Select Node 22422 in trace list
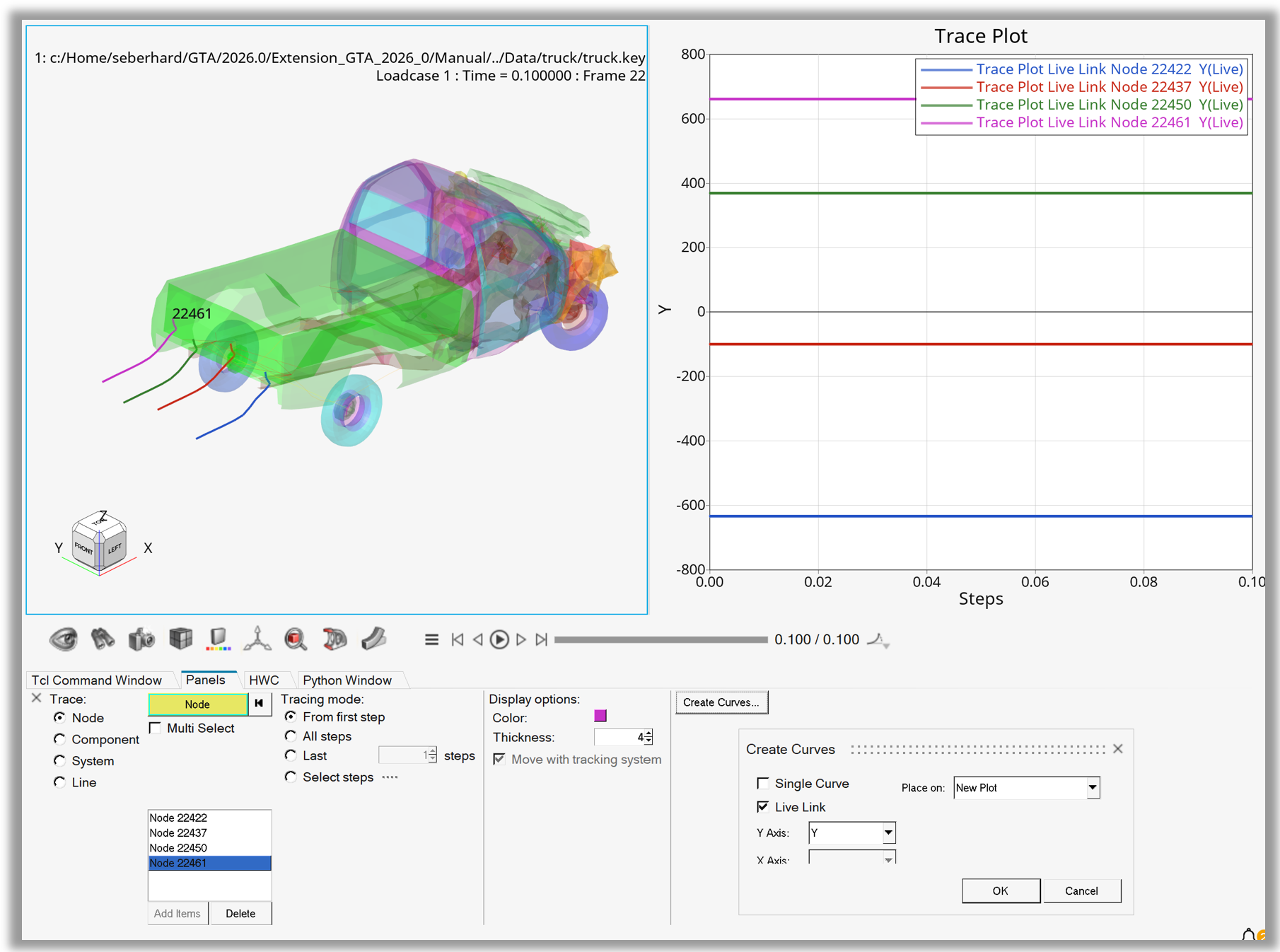This screenshot has width=1280, height=952. [x=209, y=818]
